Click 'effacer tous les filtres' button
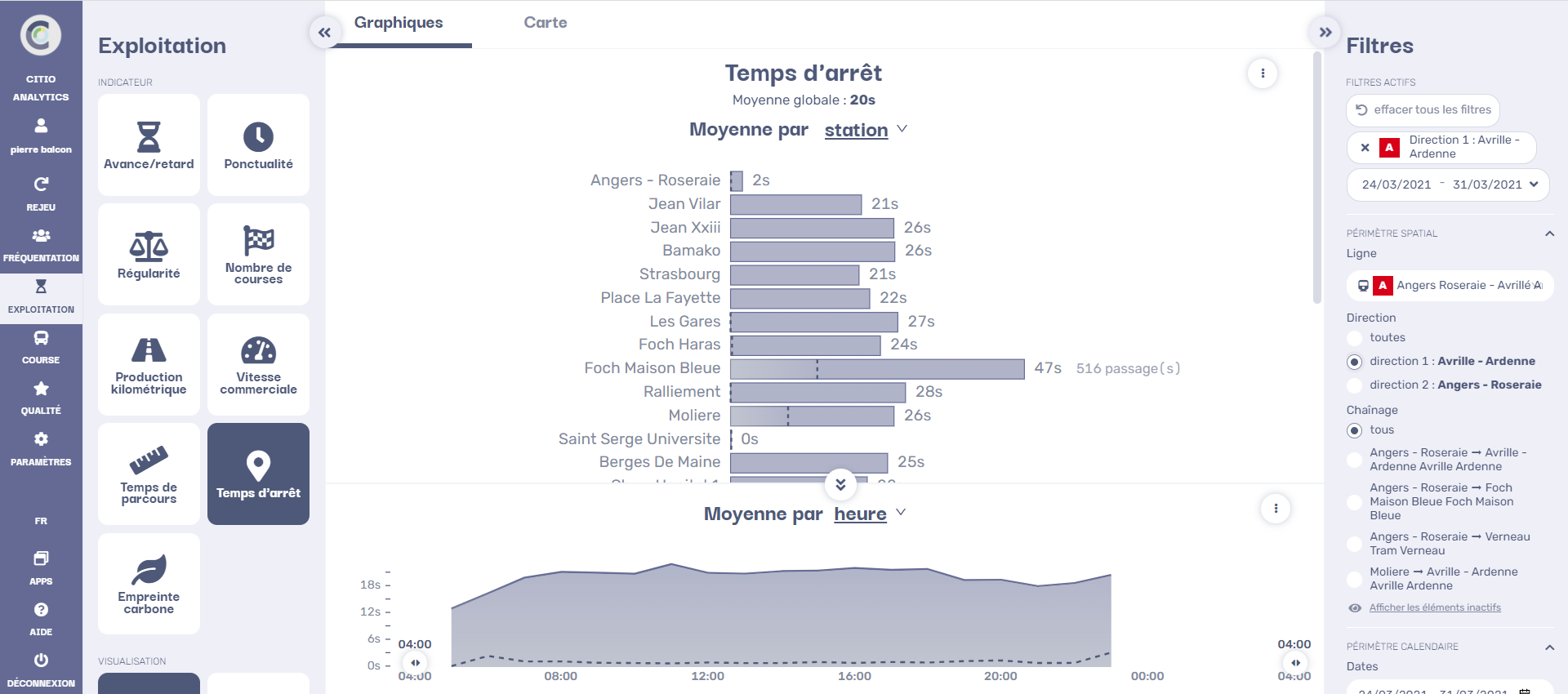1568x694 pixels. 1423,110
